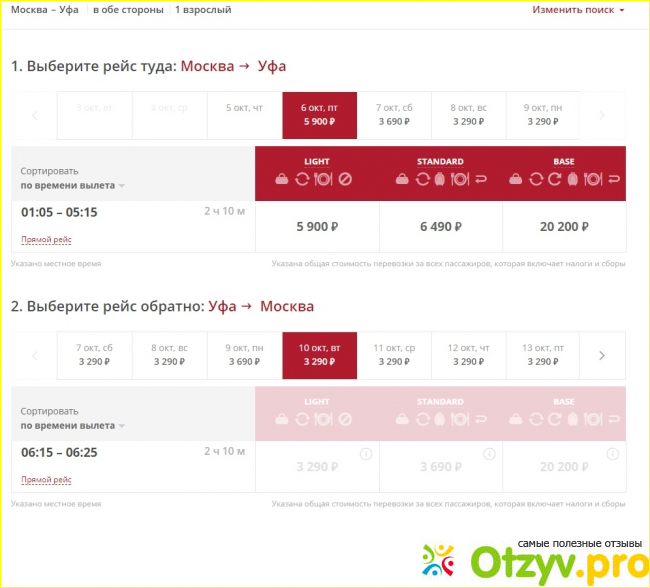The width and height of the screenshot is (650, 588).
Task: Open info icon on 3 690 ₽ return fare
Action: point(490,454)
